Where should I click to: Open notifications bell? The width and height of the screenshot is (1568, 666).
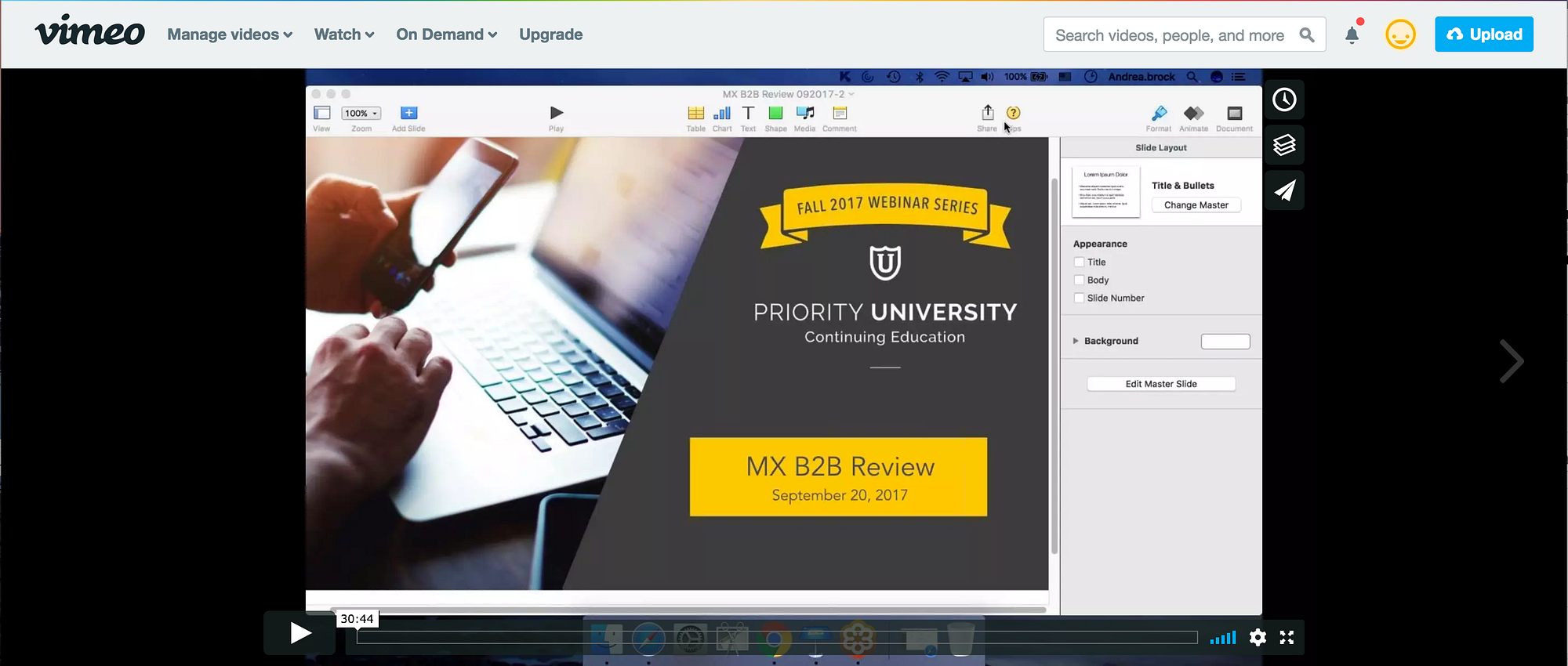pyautogui.click(x=1352, y=35)
